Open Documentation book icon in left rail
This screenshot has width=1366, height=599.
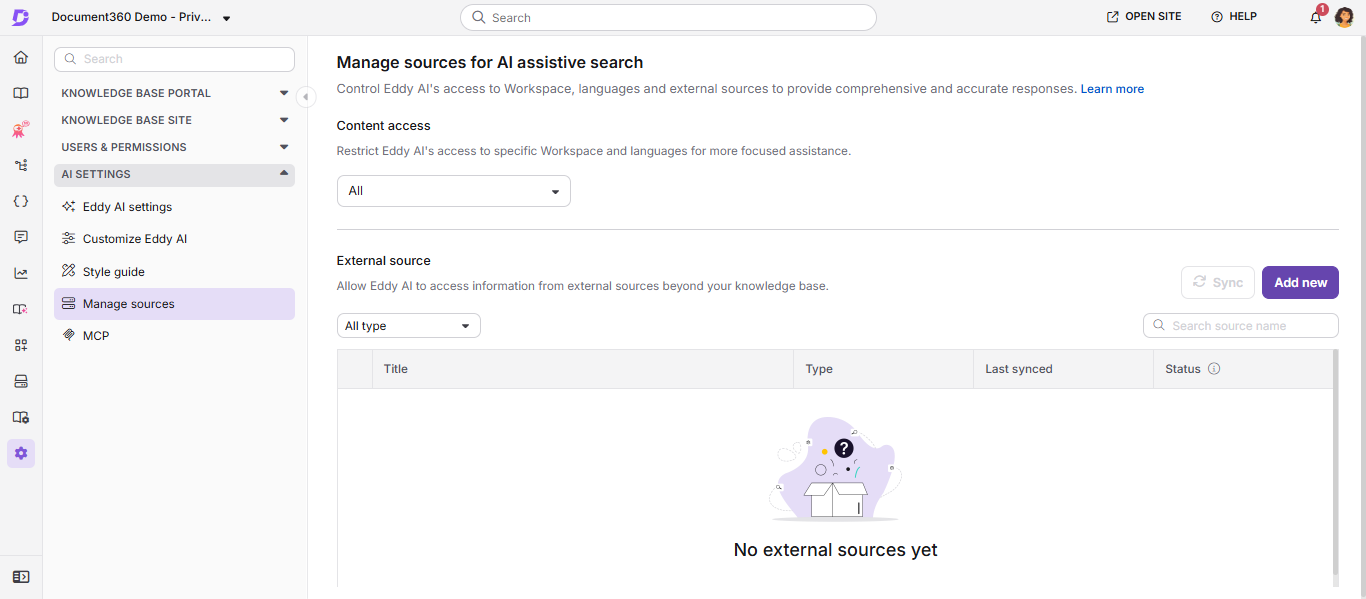click(x=21, y=93)
